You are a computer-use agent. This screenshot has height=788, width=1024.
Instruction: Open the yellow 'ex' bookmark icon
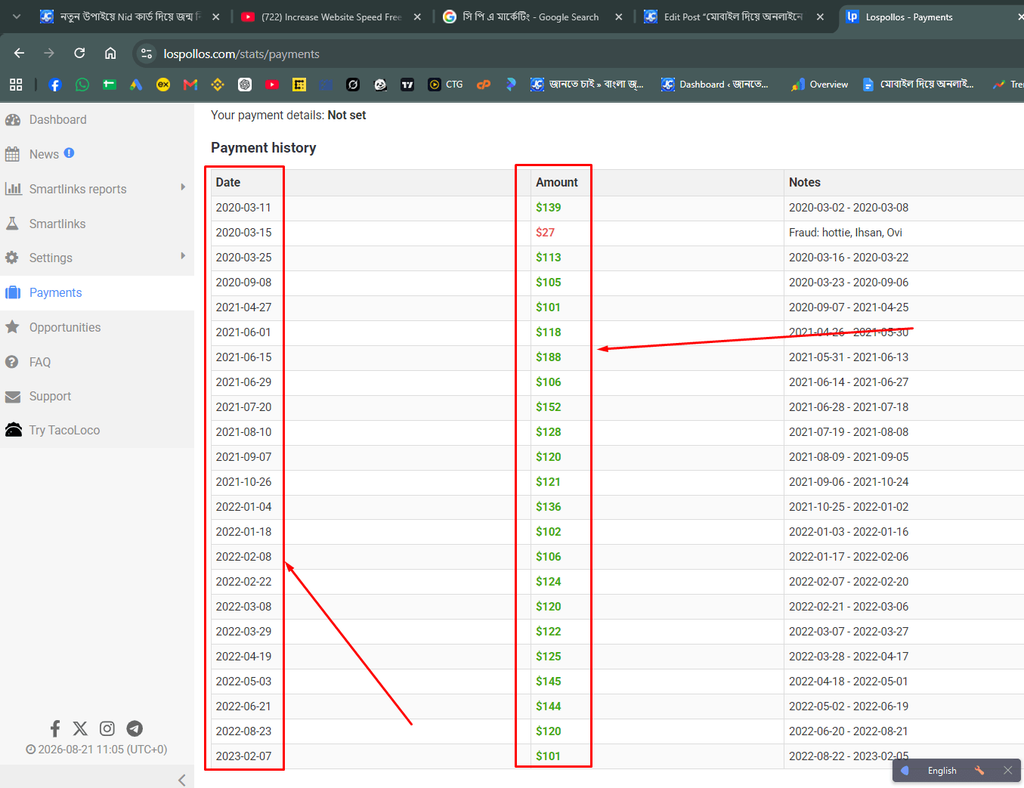[163, 85]
